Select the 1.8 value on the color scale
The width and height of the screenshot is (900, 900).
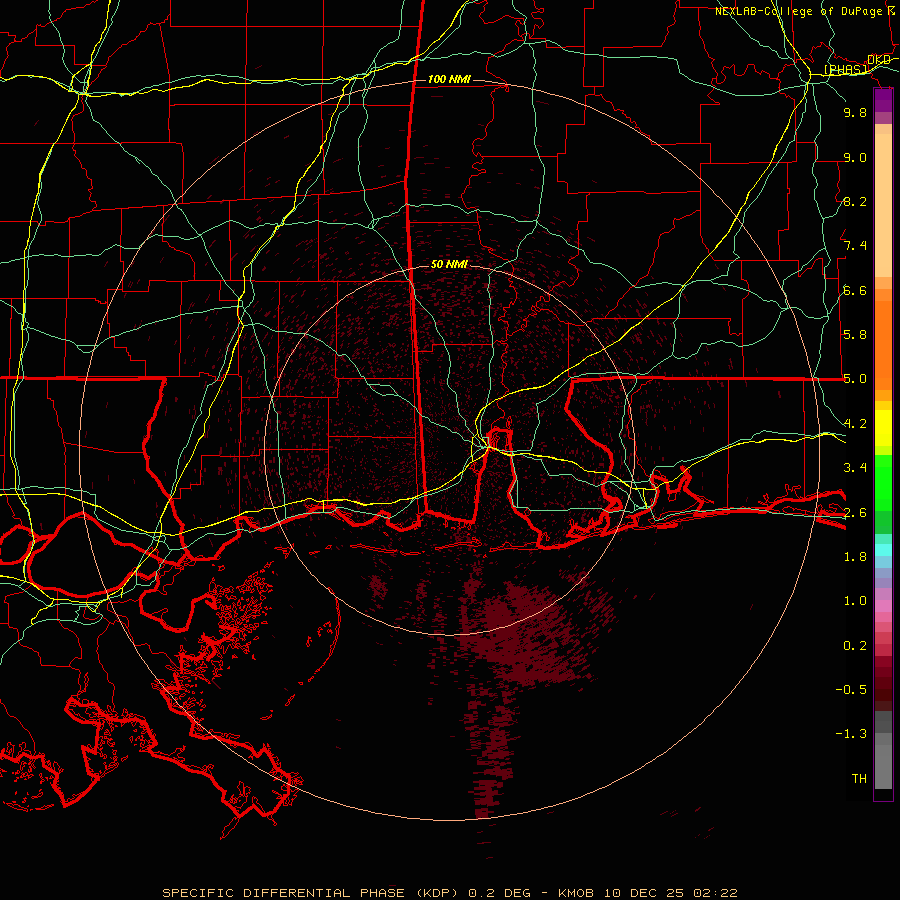[855, 557]
